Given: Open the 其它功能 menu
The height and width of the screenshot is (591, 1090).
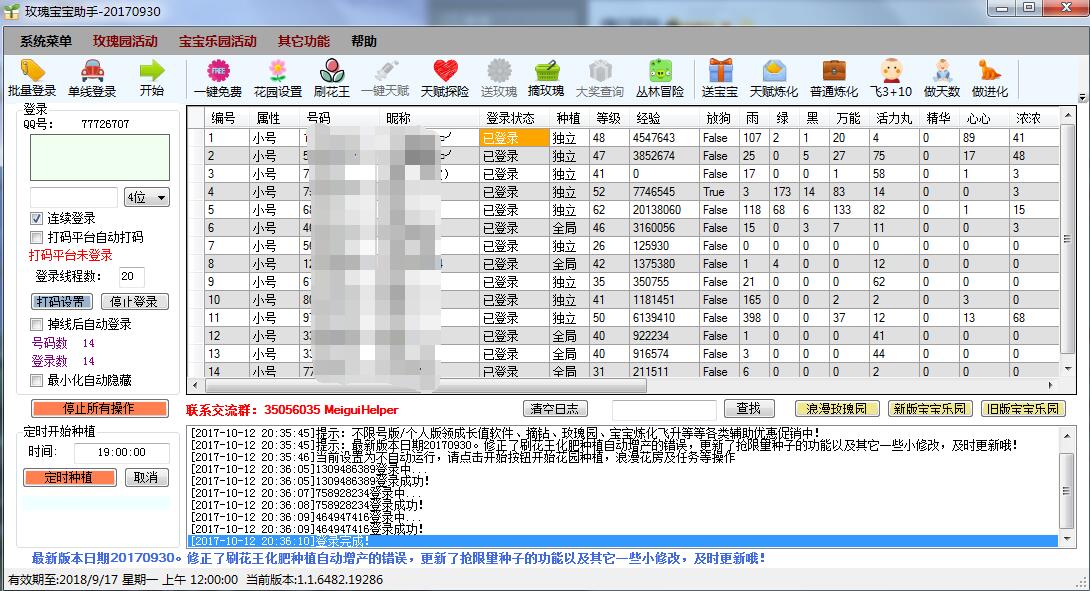Looking at the screenshot, I should click(x=303, y=41).
